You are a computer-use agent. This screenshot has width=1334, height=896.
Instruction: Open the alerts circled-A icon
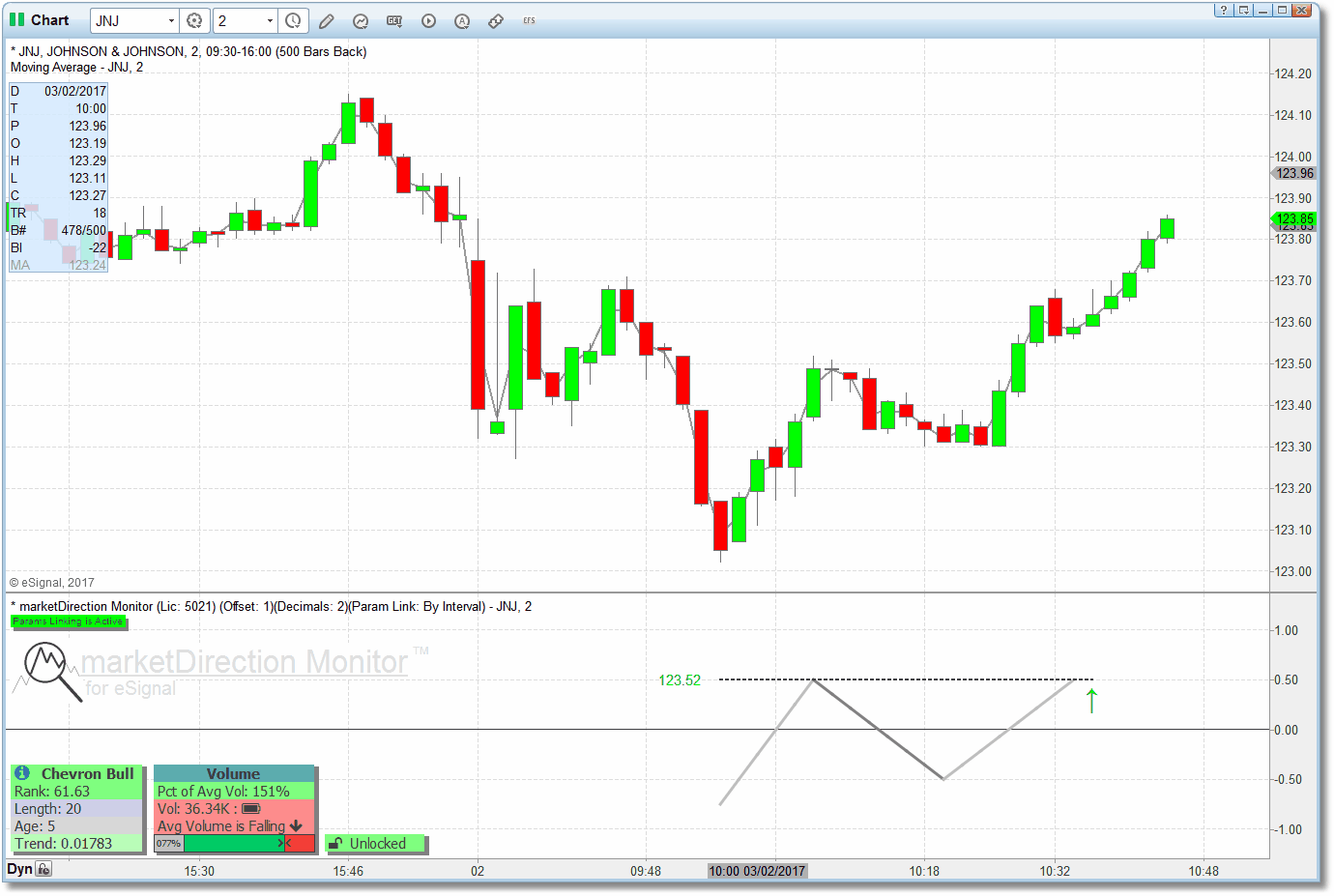point(462,20)
